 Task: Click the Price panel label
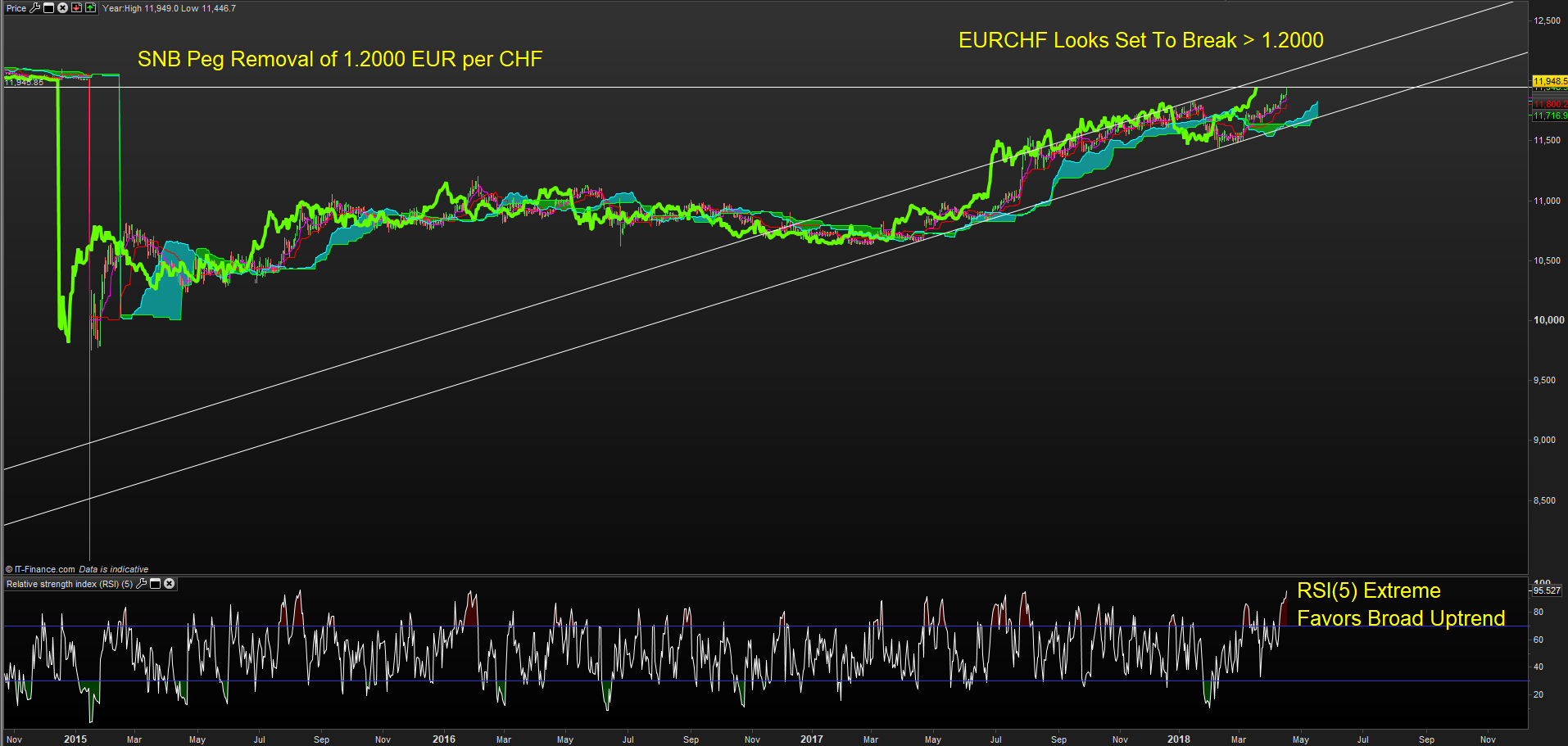pyautogui.click(x=16, y=8)
